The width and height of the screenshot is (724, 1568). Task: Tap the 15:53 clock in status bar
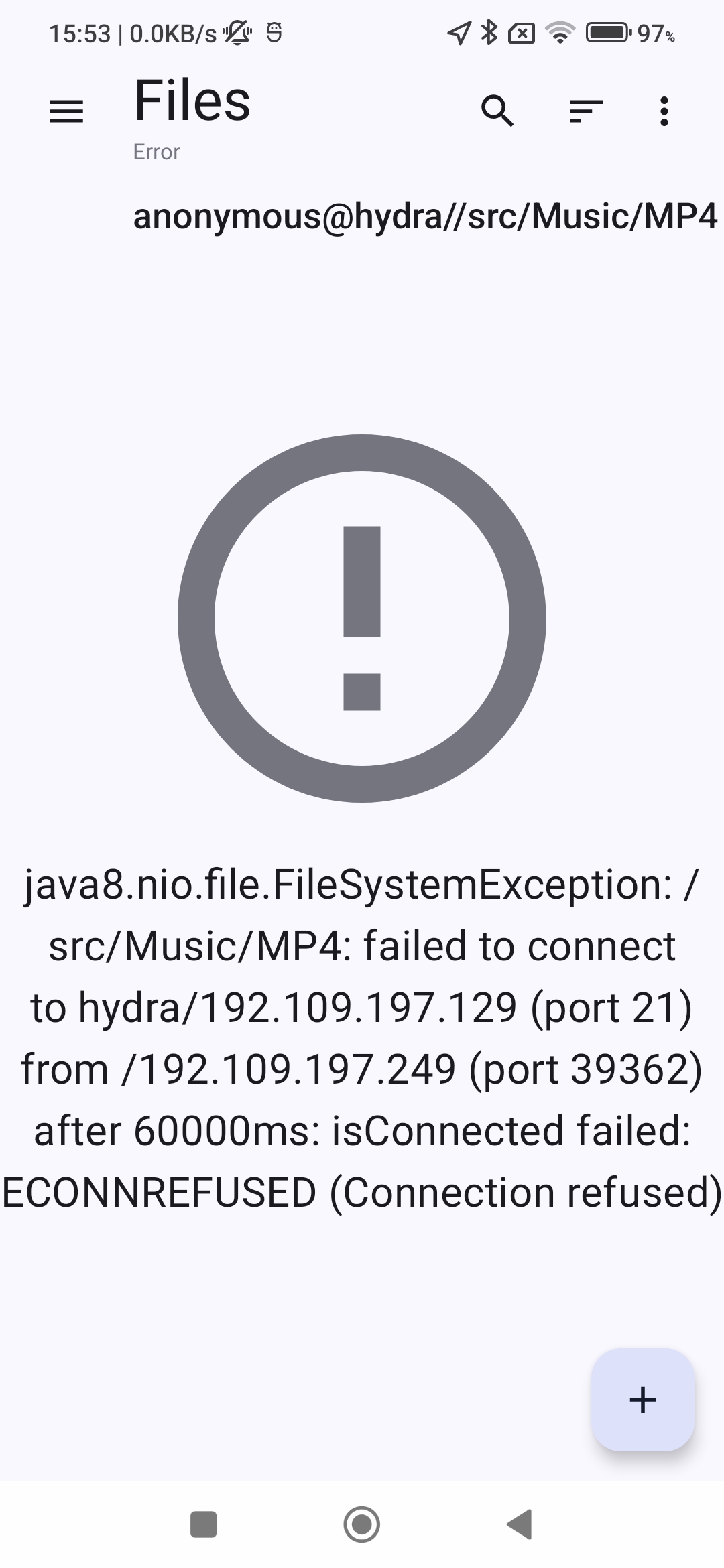(x=79, y=34)
